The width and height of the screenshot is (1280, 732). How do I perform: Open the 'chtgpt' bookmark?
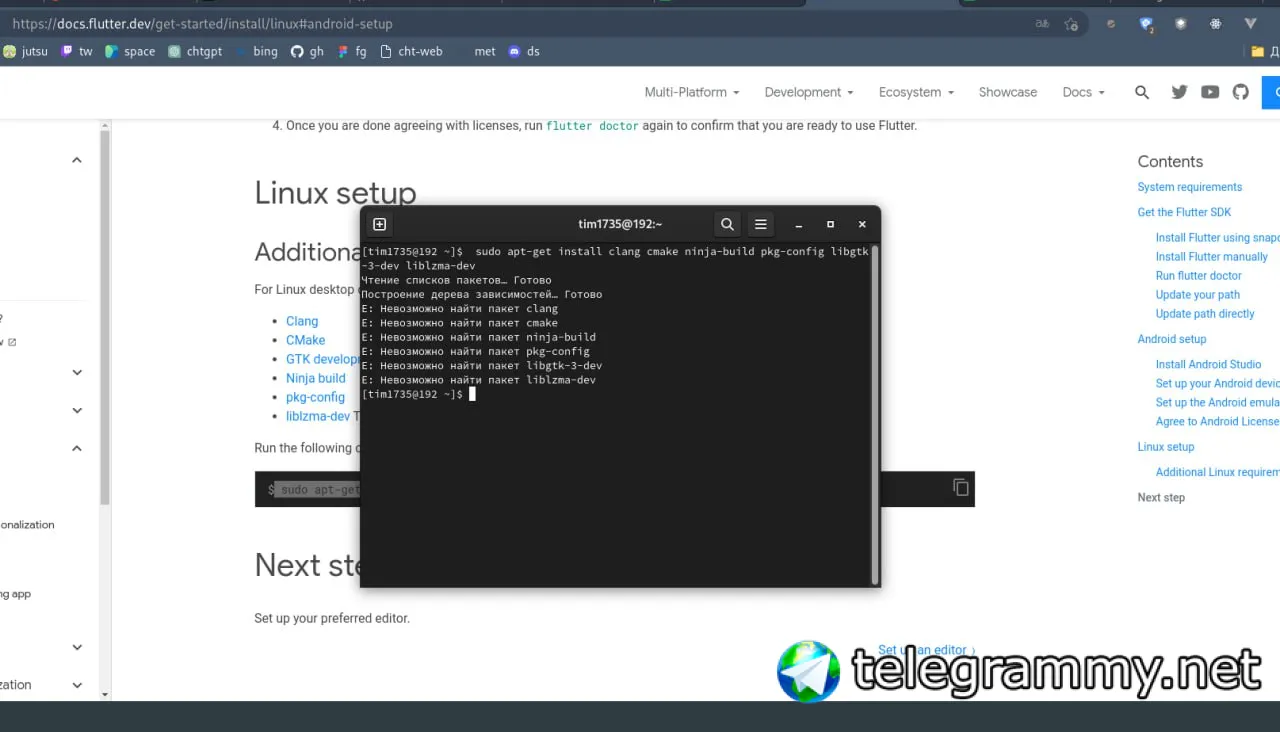(x=195, y=51)
